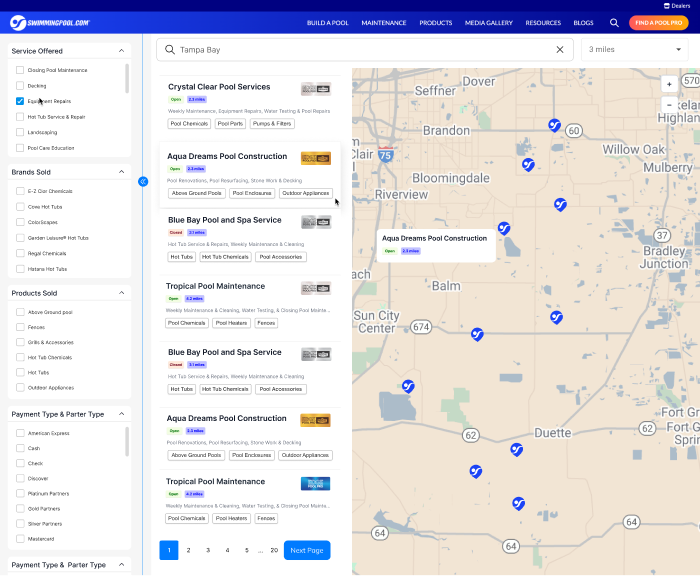Click the map pin south of Brandon

click(x=528, y=165)
